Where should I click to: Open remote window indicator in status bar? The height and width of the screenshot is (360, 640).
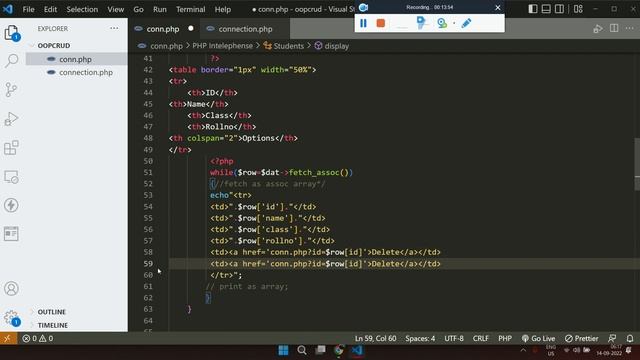8,338
